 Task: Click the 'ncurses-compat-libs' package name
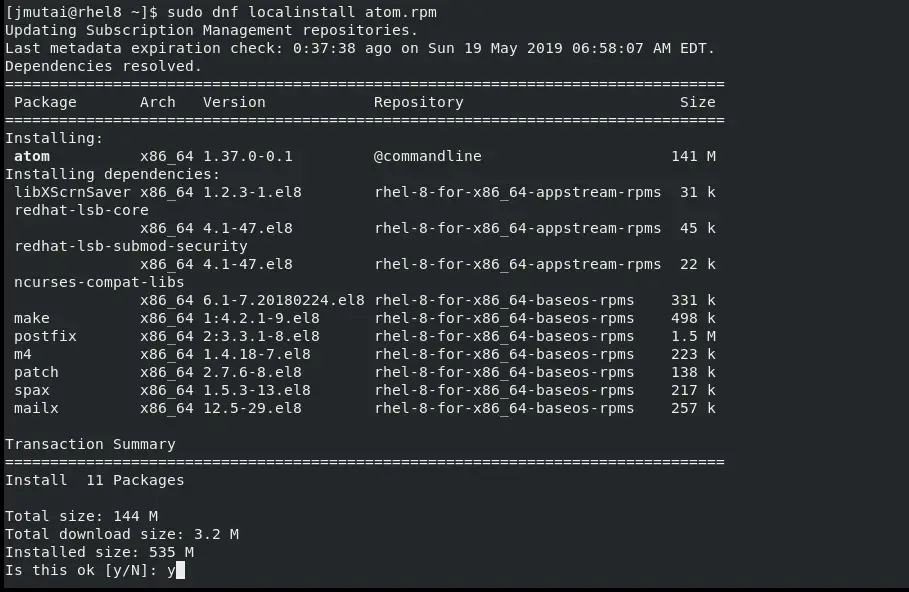click(99, 282)
